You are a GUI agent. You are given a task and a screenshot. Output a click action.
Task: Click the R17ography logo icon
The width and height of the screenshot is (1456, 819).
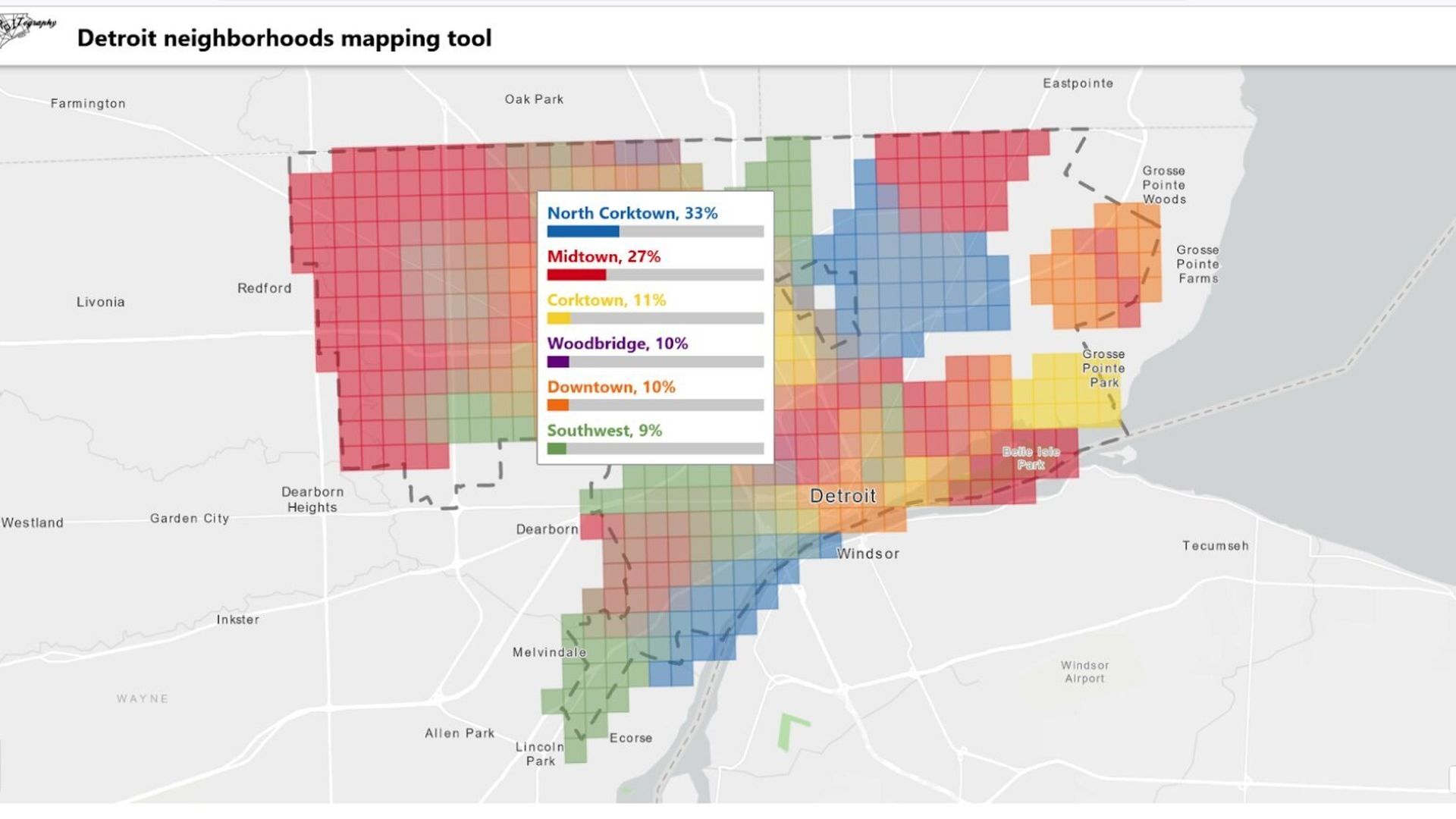(27, 27)
